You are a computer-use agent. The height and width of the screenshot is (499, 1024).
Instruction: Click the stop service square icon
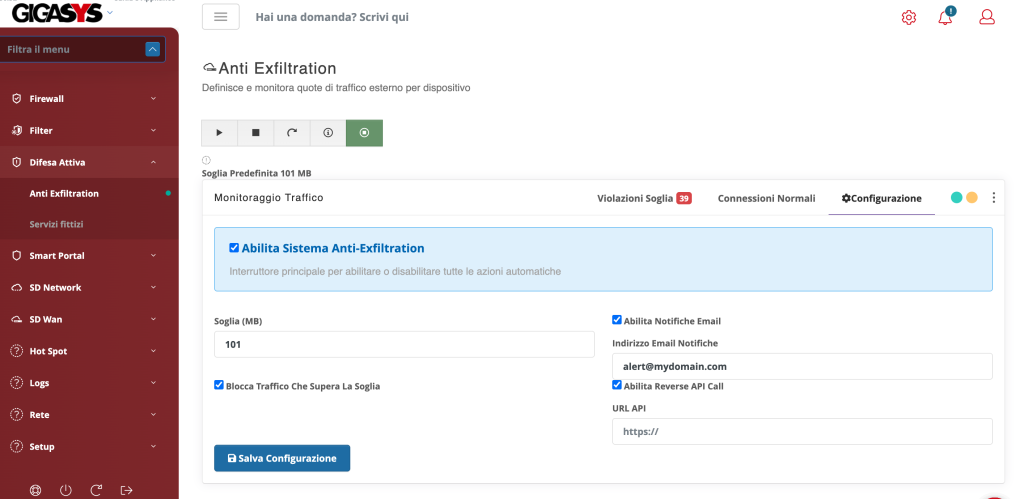[x=256, y=133]
